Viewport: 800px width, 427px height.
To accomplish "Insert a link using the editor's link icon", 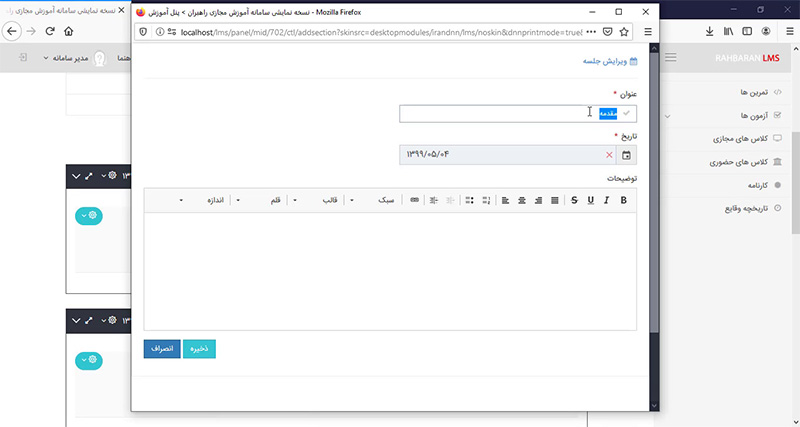I will point(415,200).
